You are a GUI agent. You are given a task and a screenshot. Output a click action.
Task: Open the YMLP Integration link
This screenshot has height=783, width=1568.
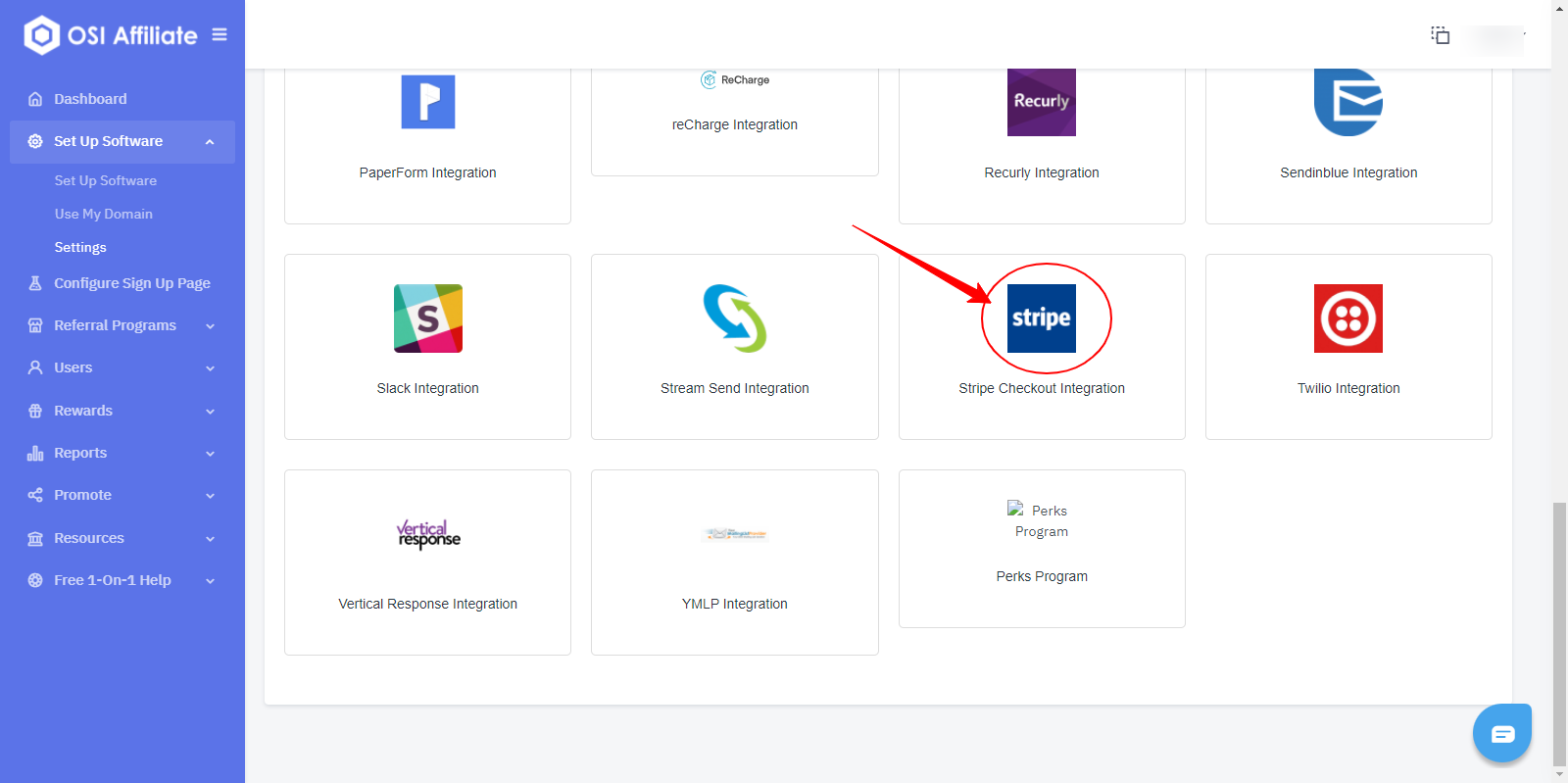click(x=735, y=604)
